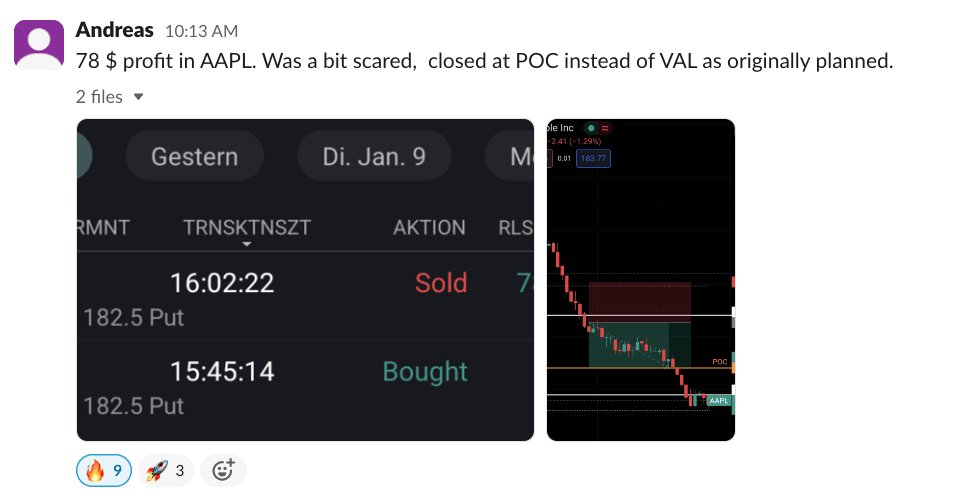Click the TRNSKTNSZT column header
This screenshot has width=976, height=496.
pyautogui.click(x=247, y=228)
